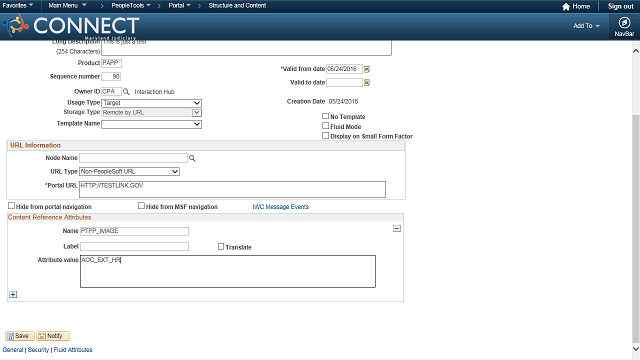Click the attribute Name field
Image resolution: width=640 pixels, height=360 pixels.
[x=134, y=231]
